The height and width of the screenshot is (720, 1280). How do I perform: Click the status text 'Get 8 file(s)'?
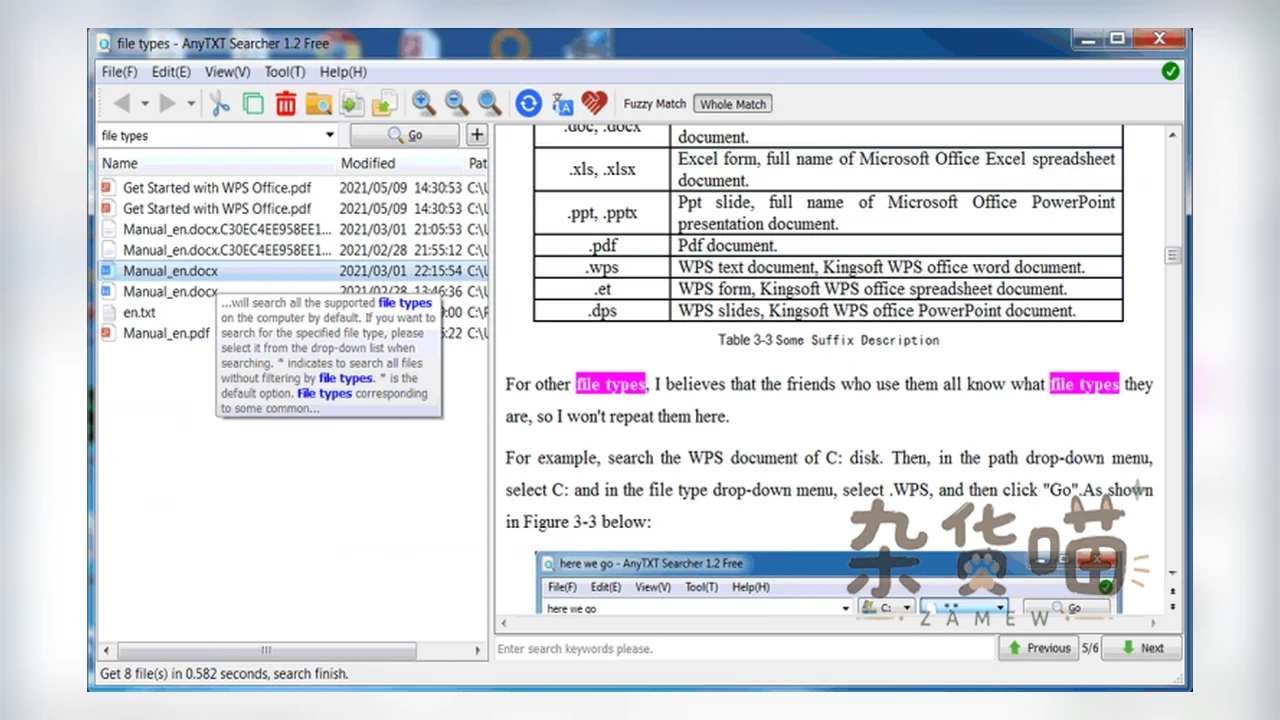pos(140,674)
